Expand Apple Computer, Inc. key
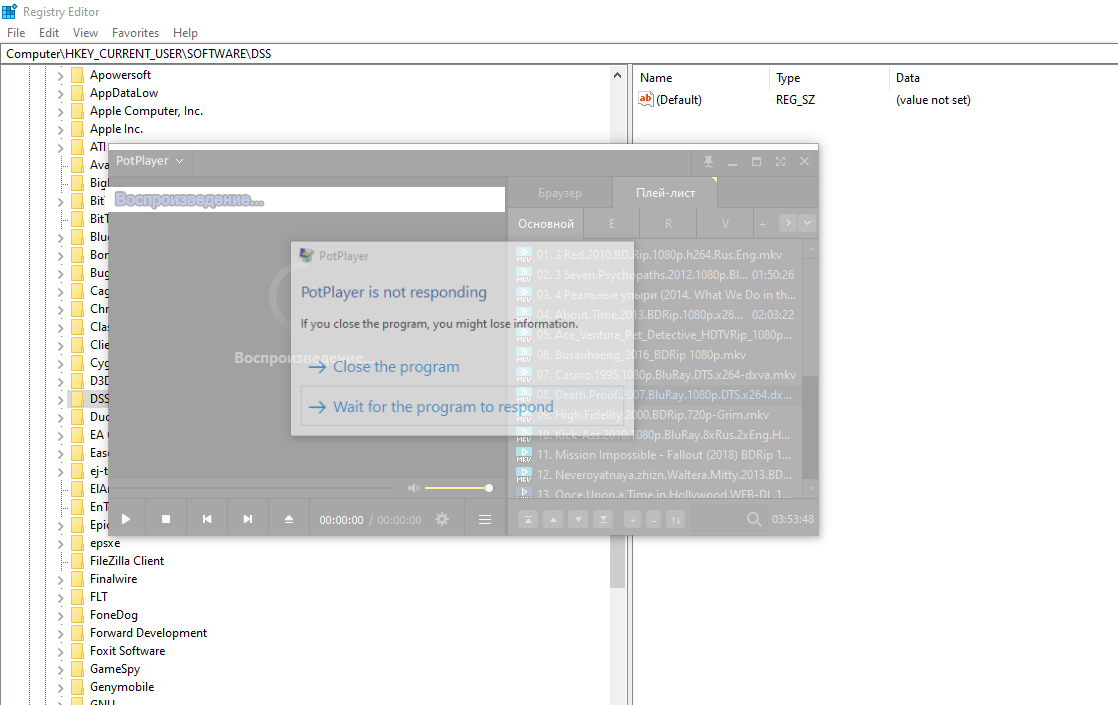This screenshot has width=1118, height=705. (61, 111)
